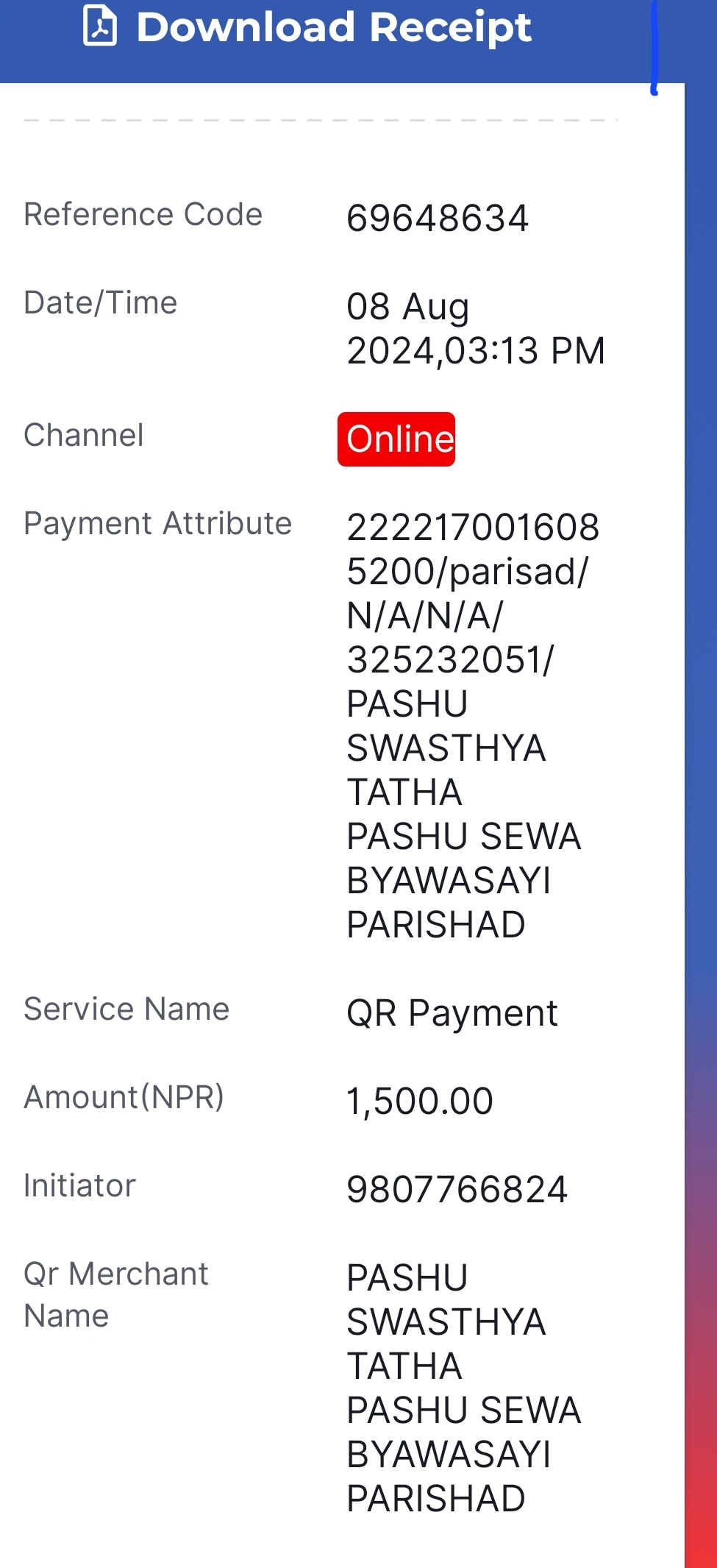Click the 325232051 number in the payment attribute

click(x=444, y=660)
